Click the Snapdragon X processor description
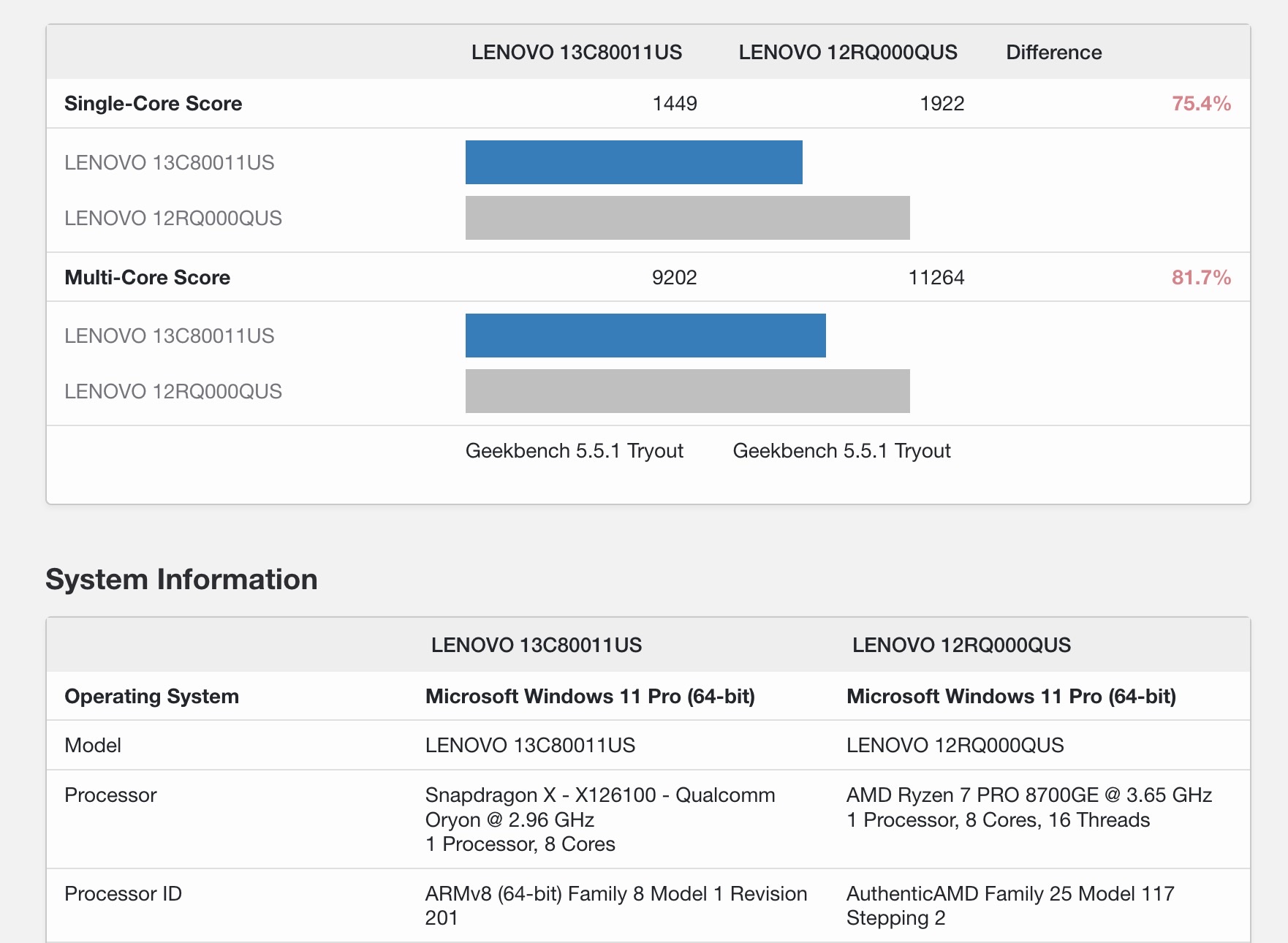1288x943 pixels. tap(599, 819)
